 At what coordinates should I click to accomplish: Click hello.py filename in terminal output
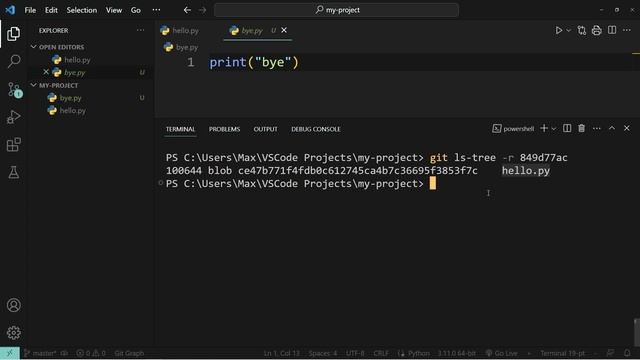526,171
